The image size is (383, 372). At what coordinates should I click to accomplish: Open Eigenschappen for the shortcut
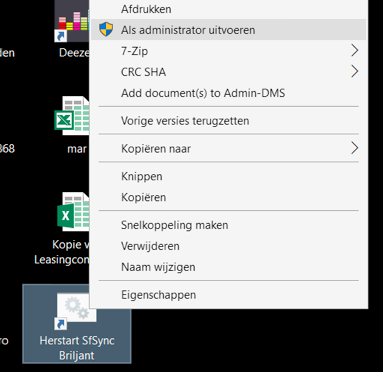click(x=229, y=295)
